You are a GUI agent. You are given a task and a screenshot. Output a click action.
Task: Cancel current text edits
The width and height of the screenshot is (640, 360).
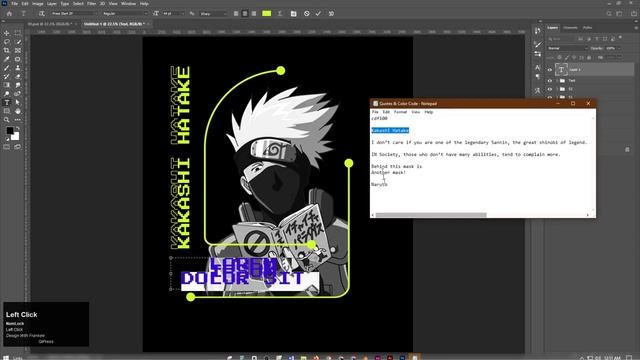[307, 13]
